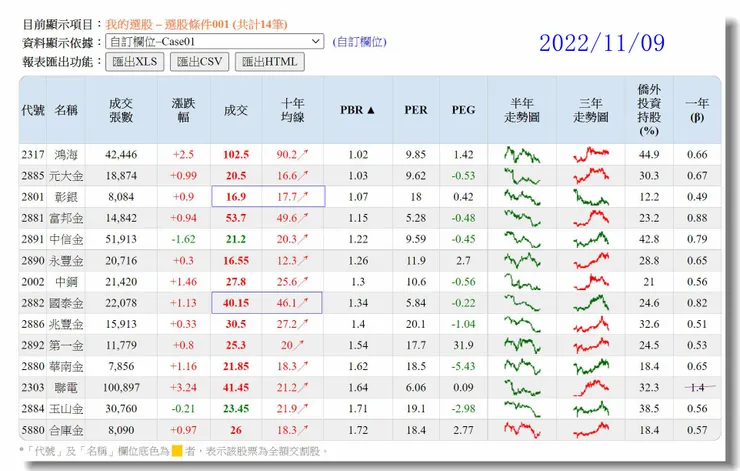Sort by the PBR column header
740x471 pixels.
point(357,110)
